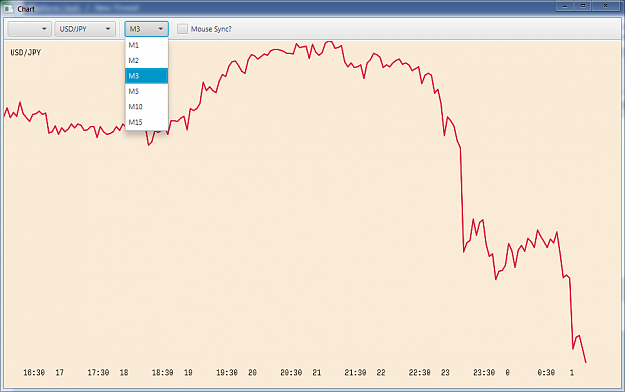Collapse the M3 timeframe dropdown

[146, 29]
